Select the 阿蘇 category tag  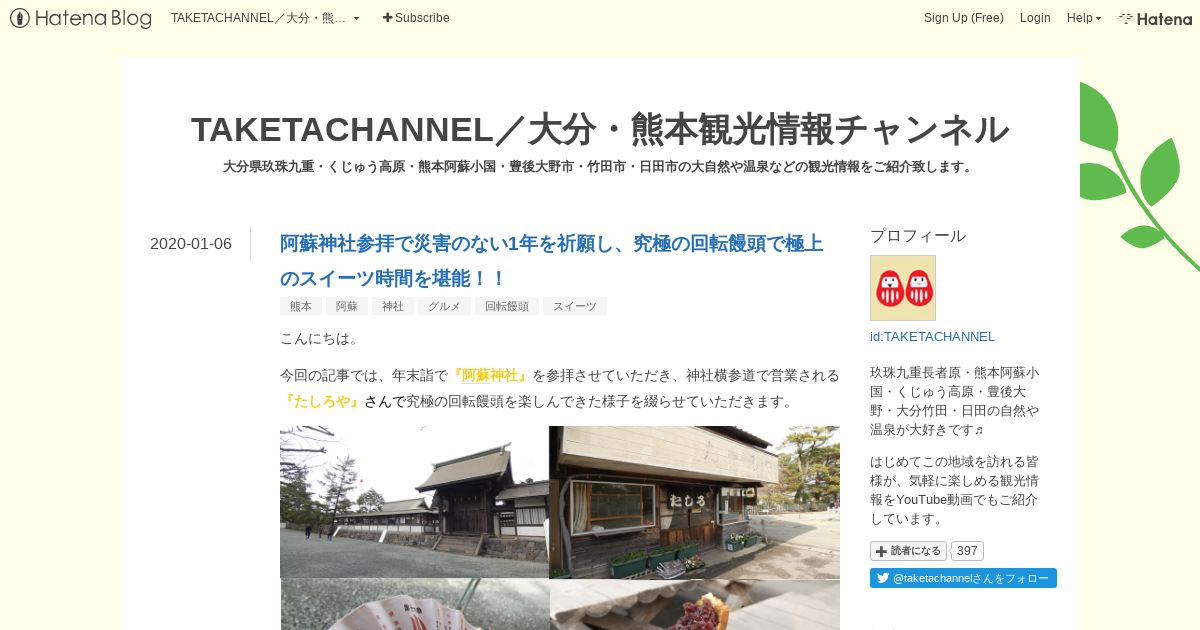(x=347, y=306)
